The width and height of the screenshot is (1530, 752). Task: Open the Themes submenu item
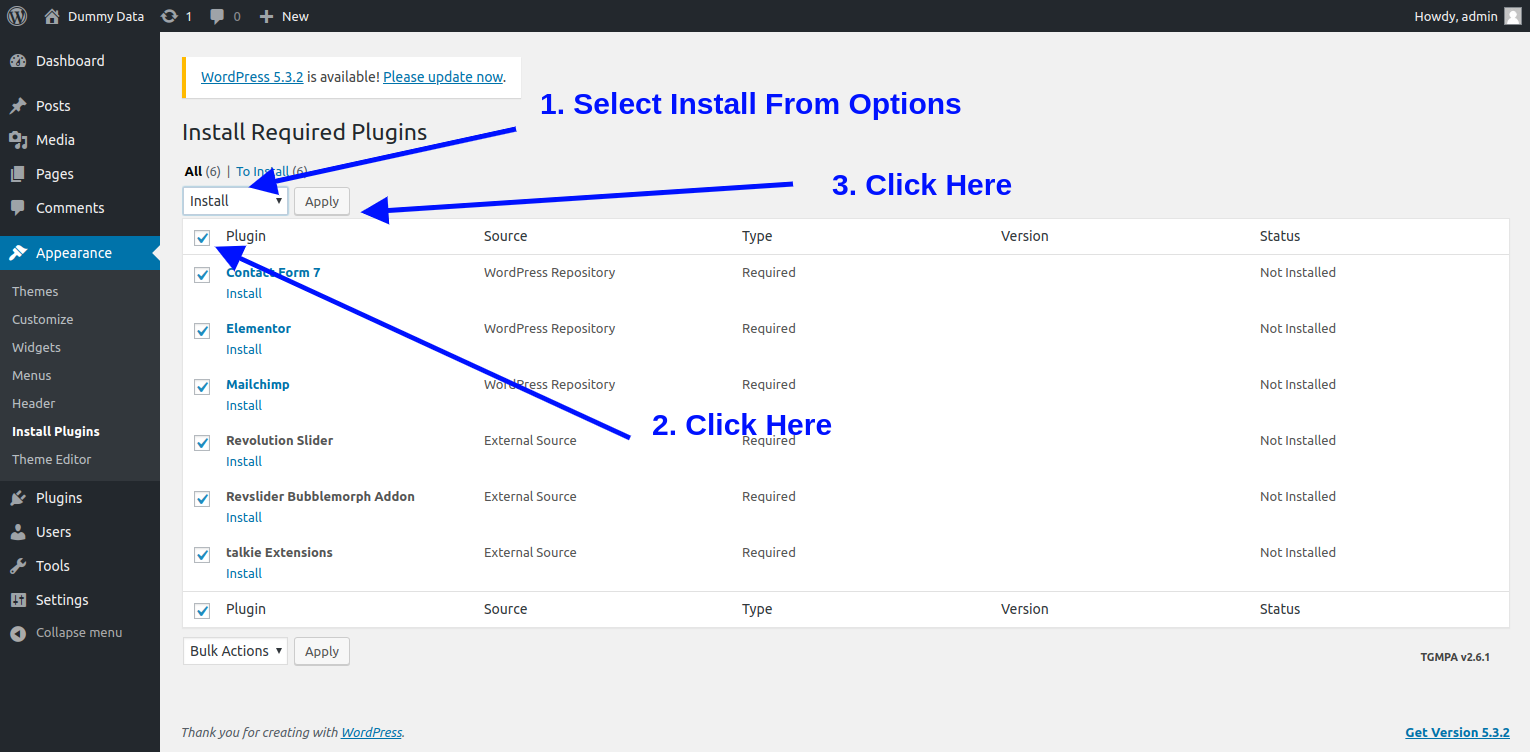tap(35, 292)
